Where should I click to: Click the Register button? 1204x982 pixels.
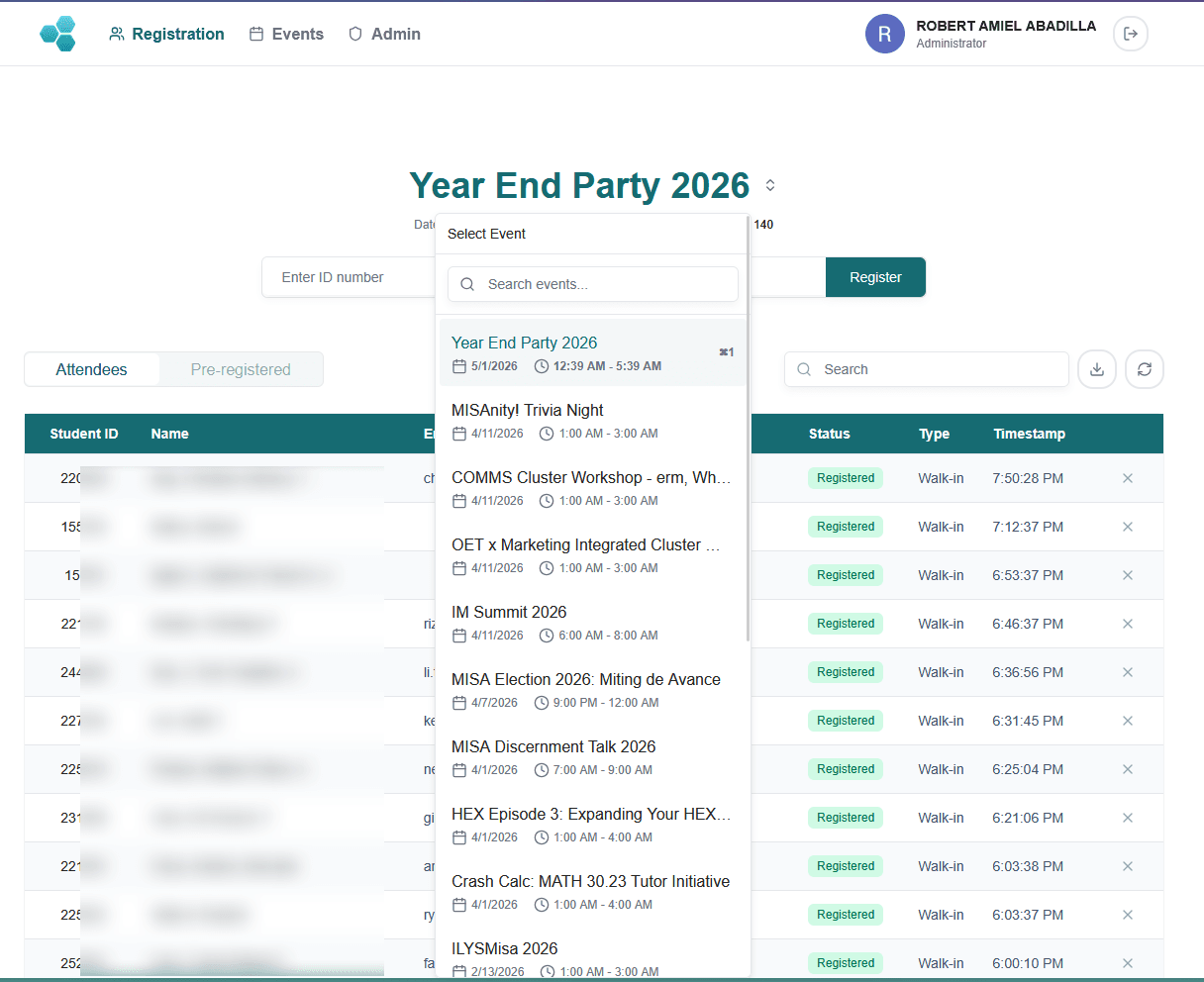[875, 277]
